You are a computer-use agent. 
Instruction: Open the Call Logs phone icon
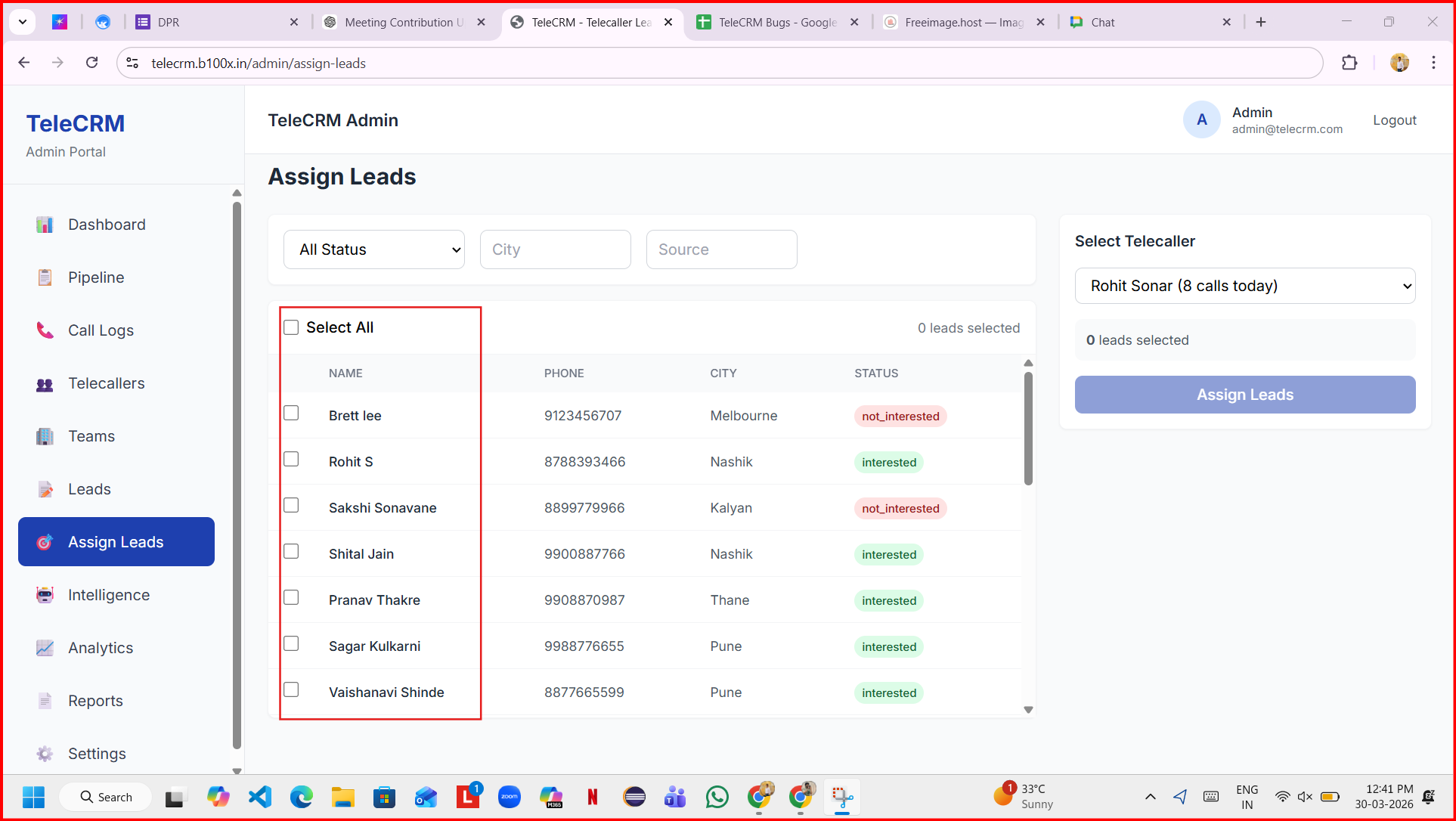coord(45,330)
